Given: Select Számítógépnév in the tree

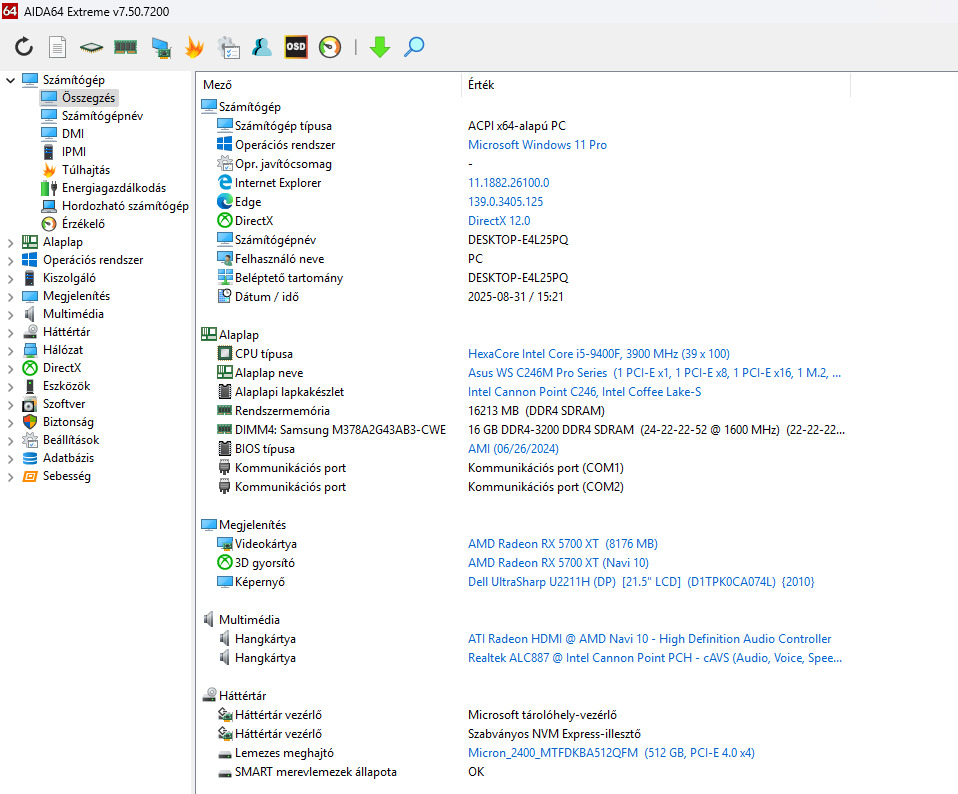Looking at the screenshot, I should [x=102, y=115].
